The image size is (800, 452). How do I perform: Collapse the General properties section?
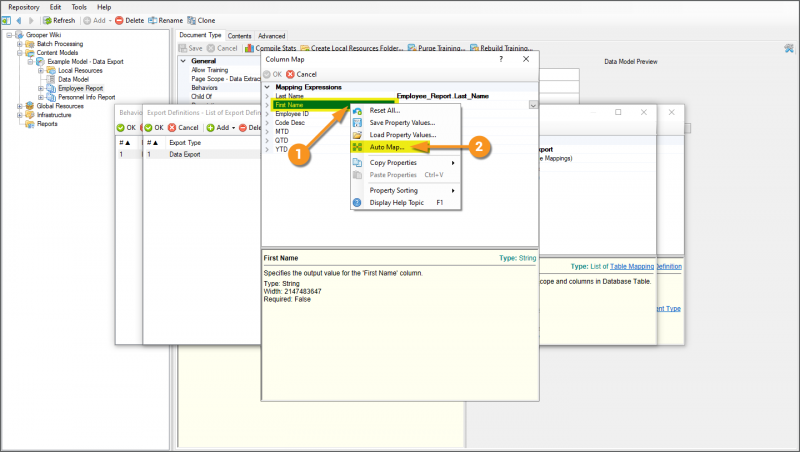pos(183,61)
